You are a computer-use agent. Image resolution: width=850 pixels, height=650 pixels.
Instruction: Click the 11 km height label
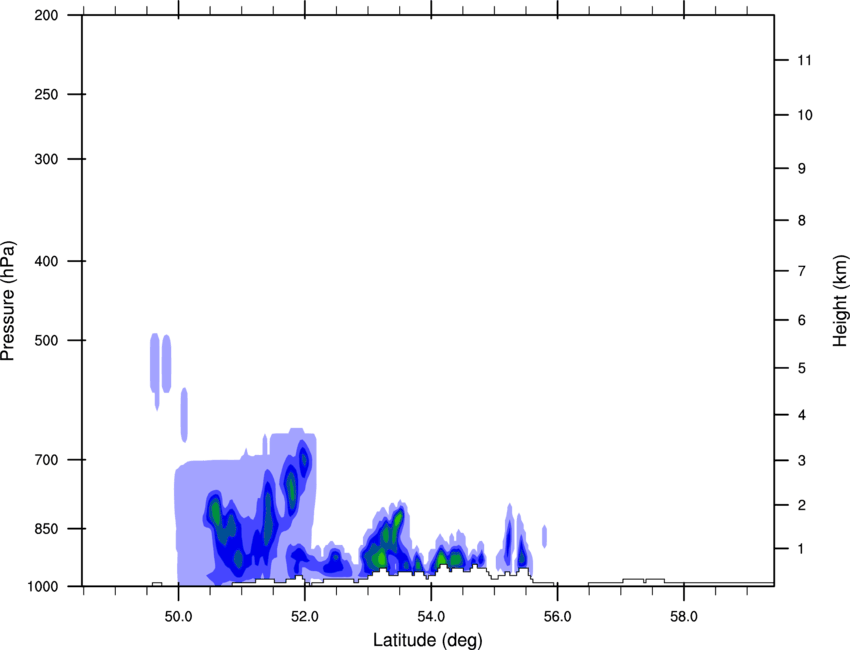[805, 60]
